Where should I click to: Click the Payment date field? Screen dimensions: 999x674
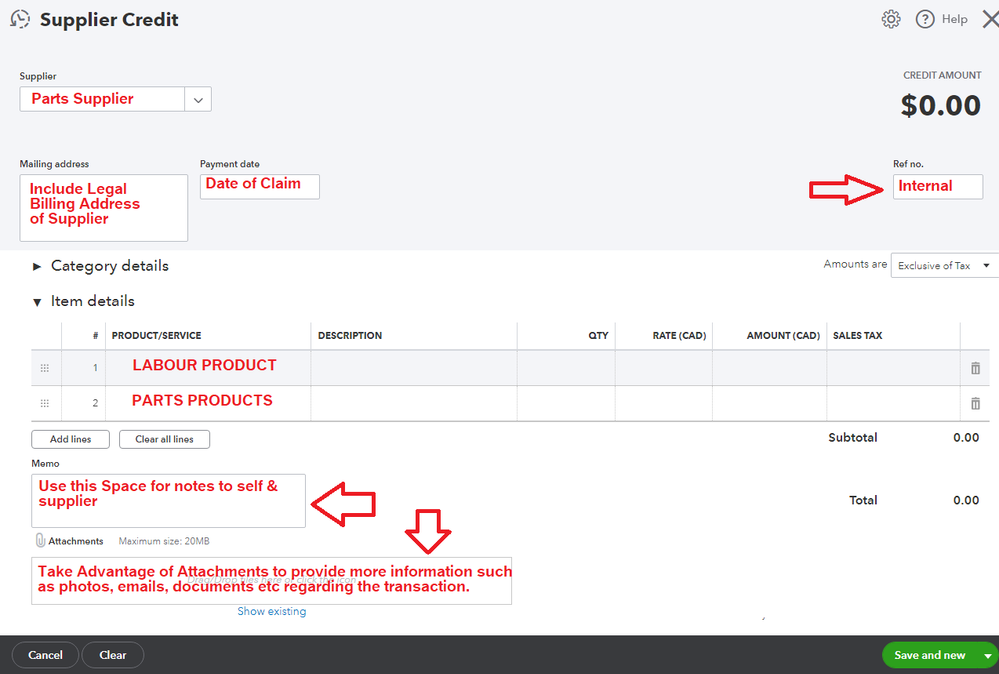pyautogui.click(x=258, y=186)
